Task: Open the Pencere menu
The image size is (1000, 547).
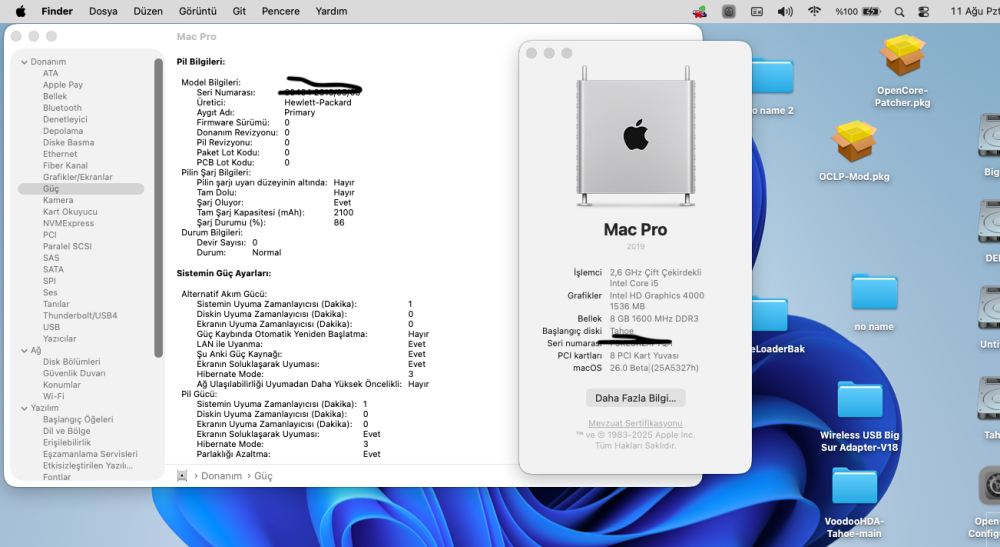Action: pos(281,11)
